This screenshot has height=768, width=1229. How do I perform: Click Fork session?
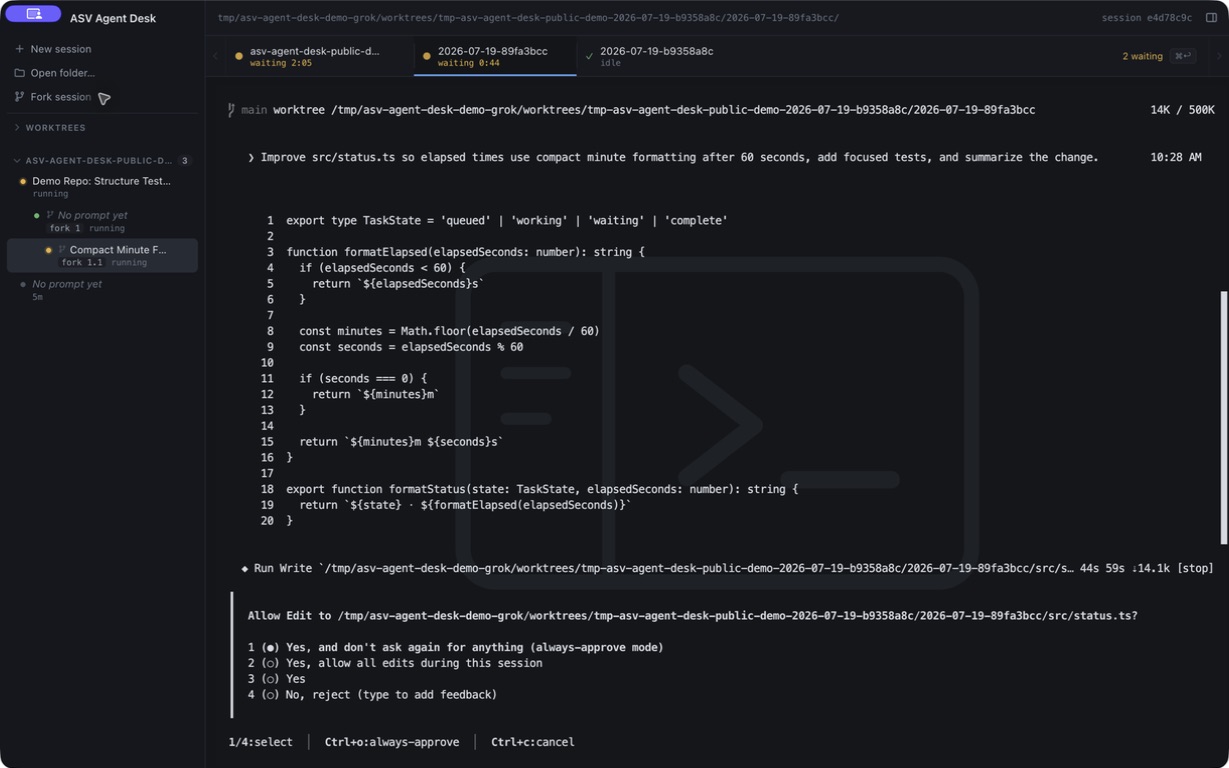(60, 97)
